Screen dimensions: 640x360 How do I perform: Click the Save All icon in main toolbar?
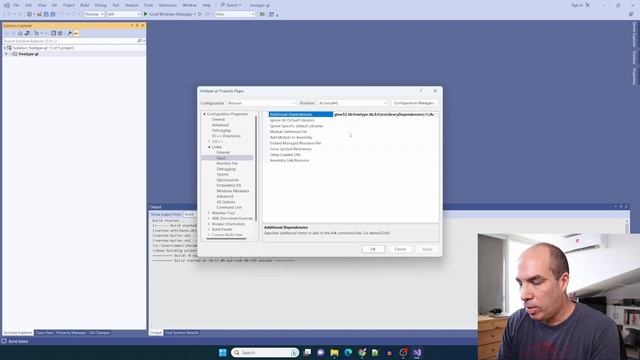pyautogui.click(x=53, y=14)
